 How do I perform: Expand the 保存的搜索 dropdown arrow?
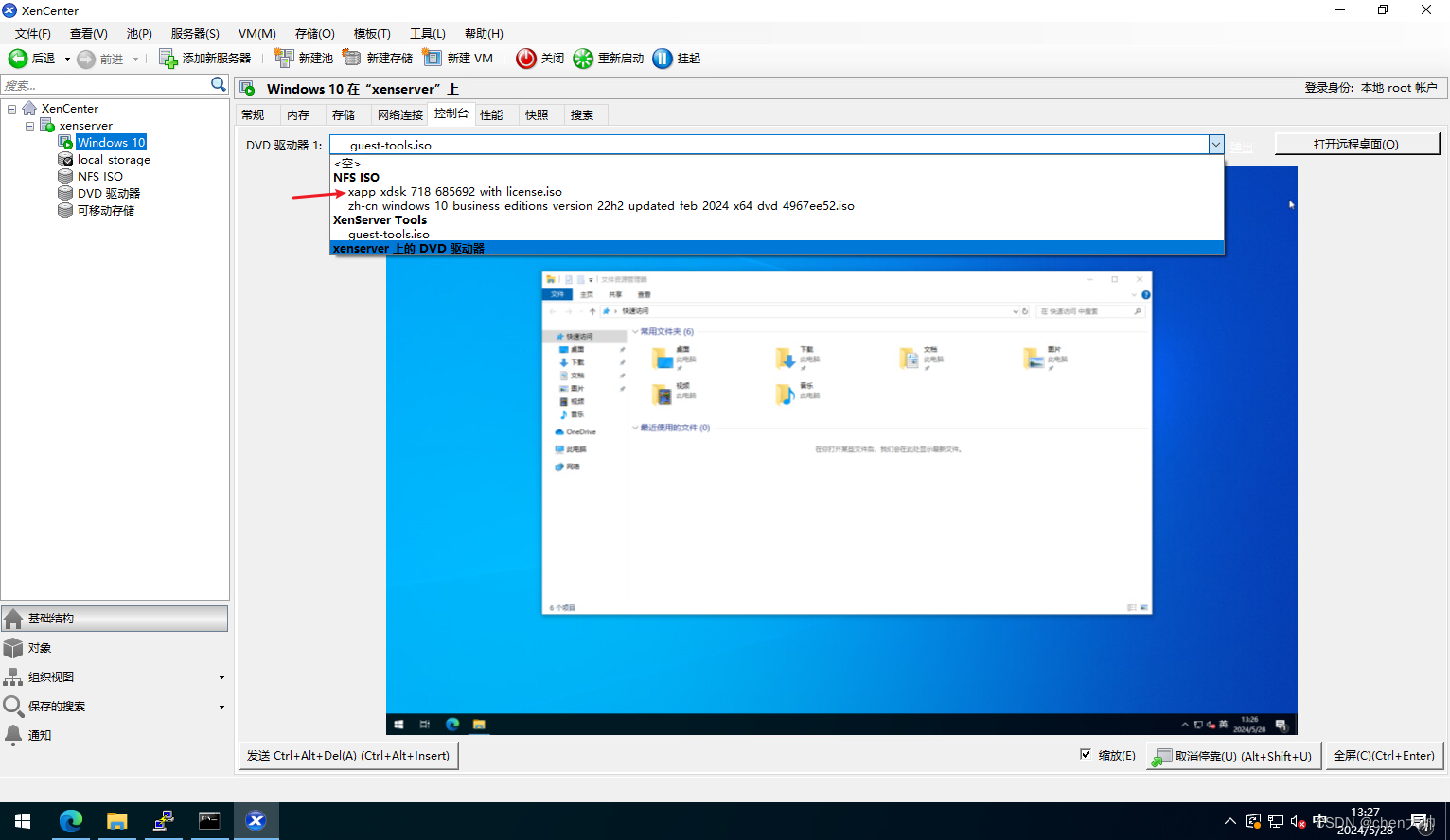point(221,708)
